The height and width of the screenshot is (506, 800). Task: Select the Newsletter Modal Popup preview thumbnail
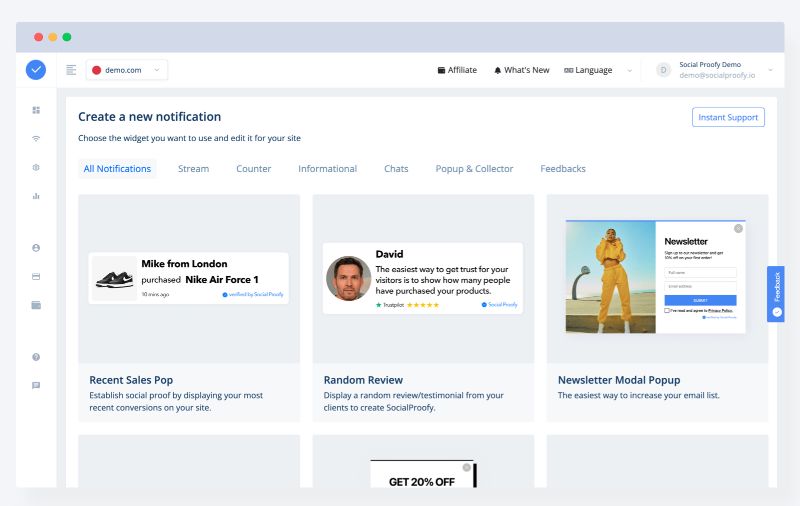click(x=658, y=279)
